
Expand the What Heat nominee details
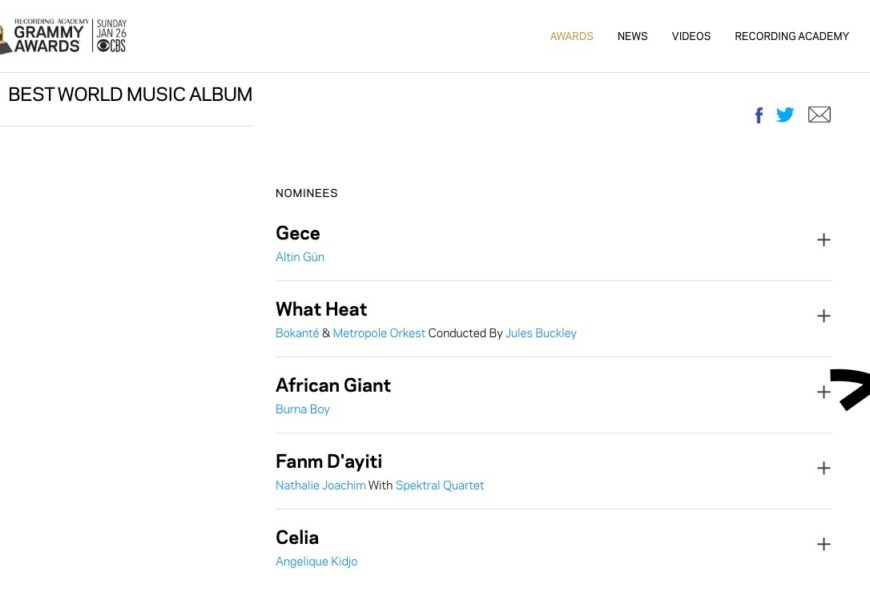pos(823,316)
